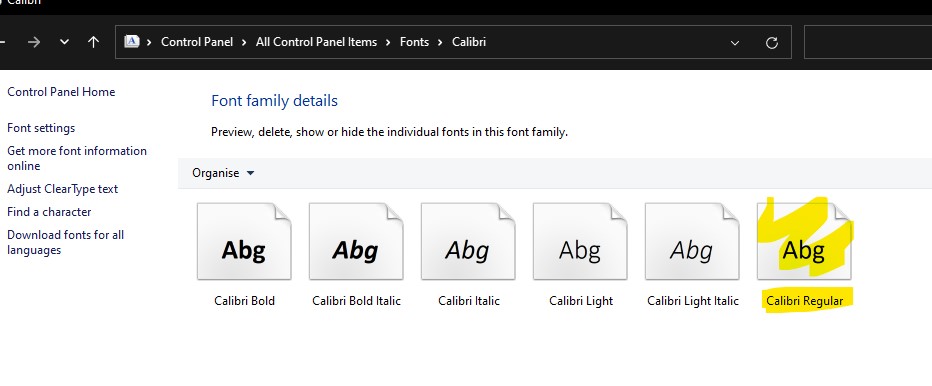The height and width of the screenshot is (386, 932).
Task: Open the Organise dropdown menu
Action: coord(223,173)
